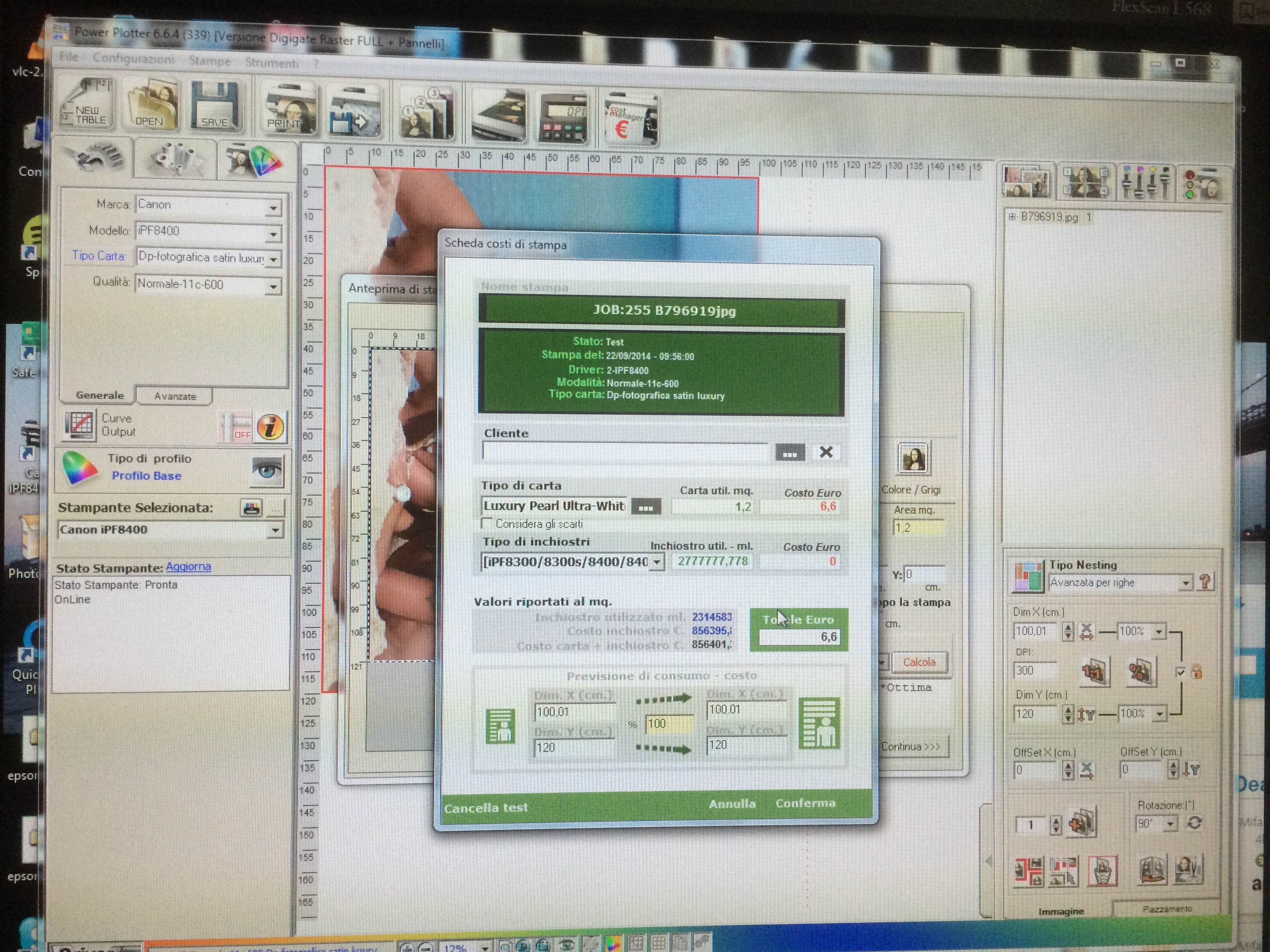The image size is (1270, 952).
Task: Start printing with the Print toolbar icon
Action: point(290,109)
